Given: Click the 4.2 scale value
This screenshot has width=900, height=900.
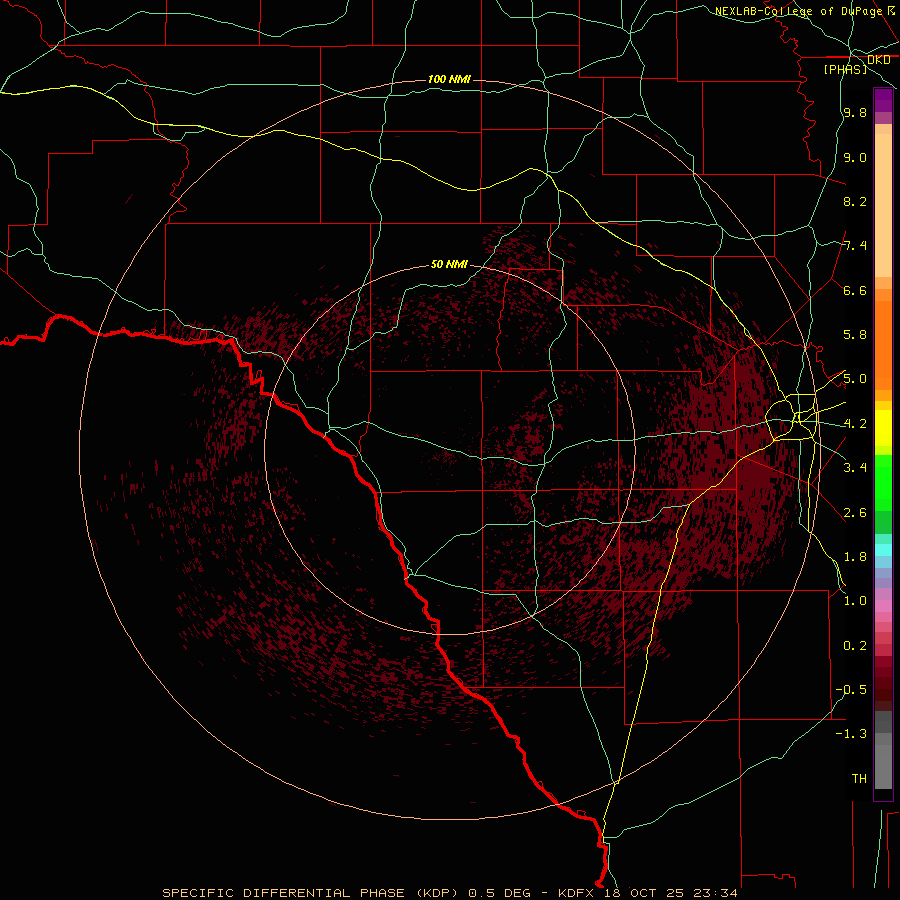Looking at the screenshot, I should (855, 424).
